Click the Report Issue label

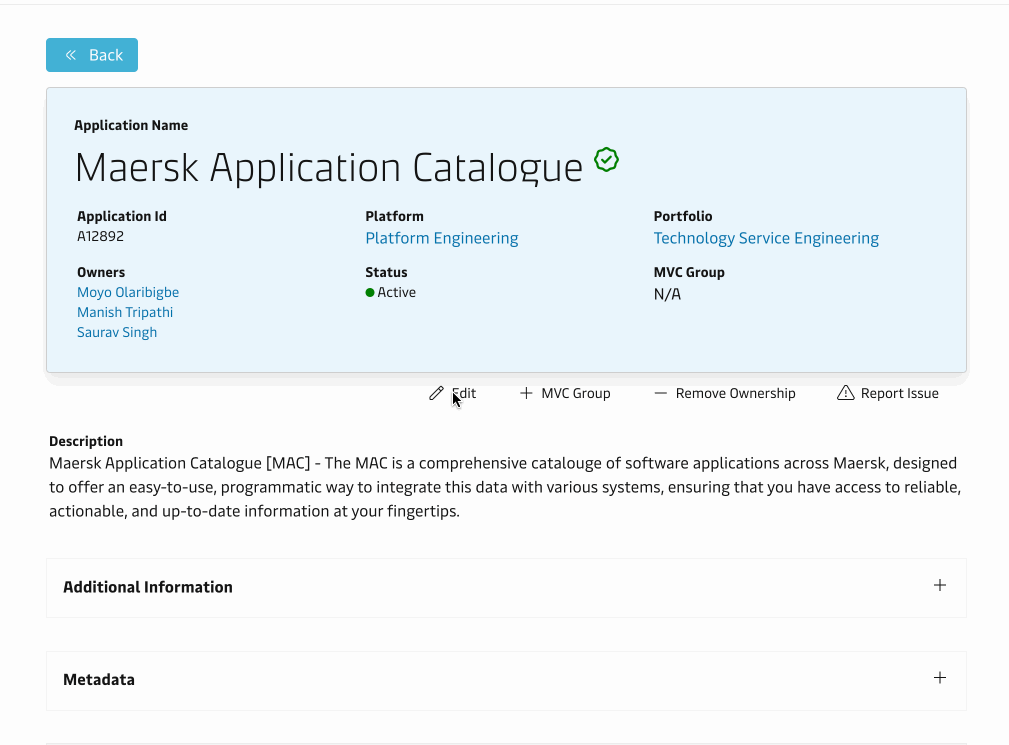pos(900,393)
